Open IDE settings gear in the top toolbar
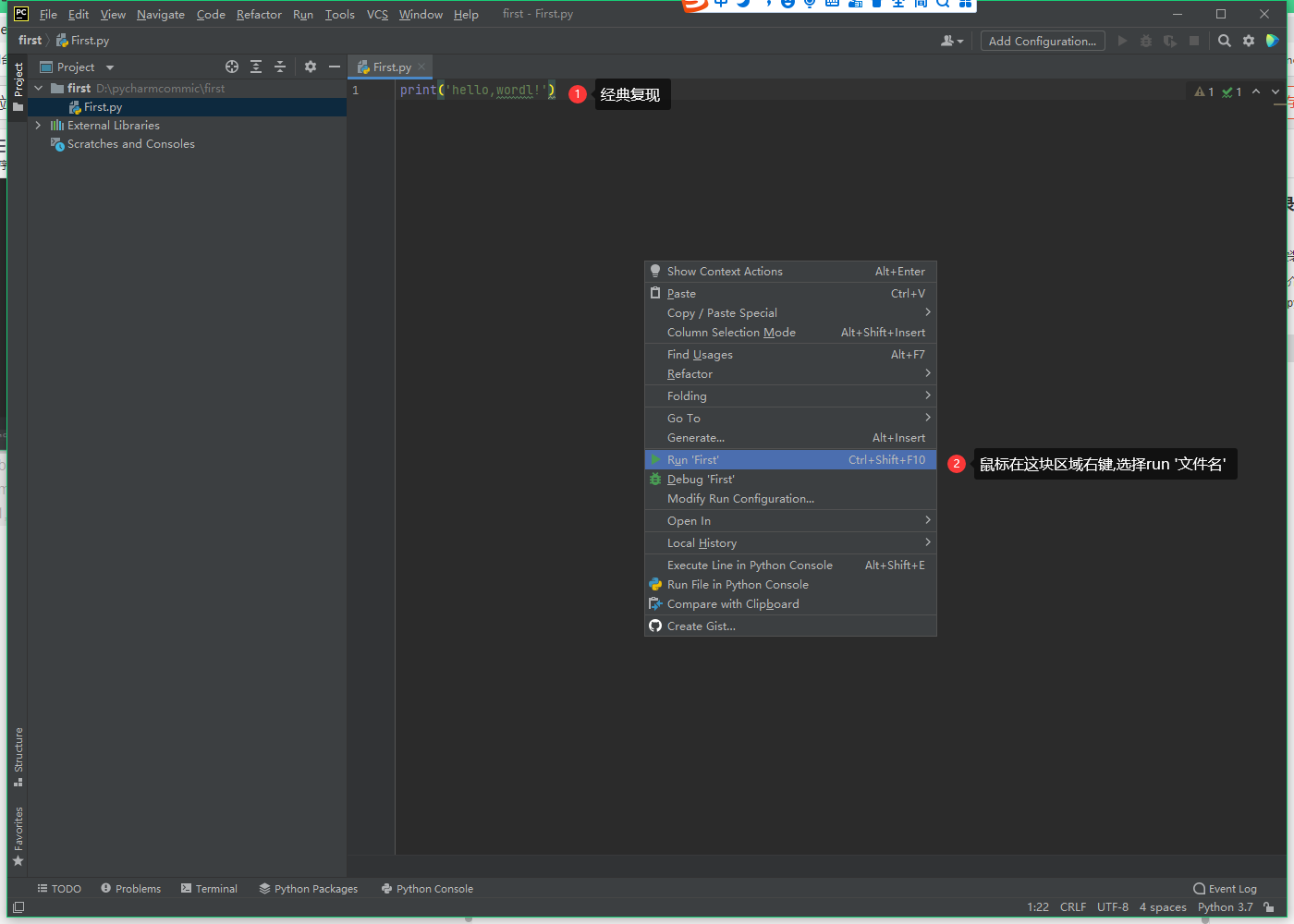The height and width of the screenshot is (924, 1294). (1249, 41)
